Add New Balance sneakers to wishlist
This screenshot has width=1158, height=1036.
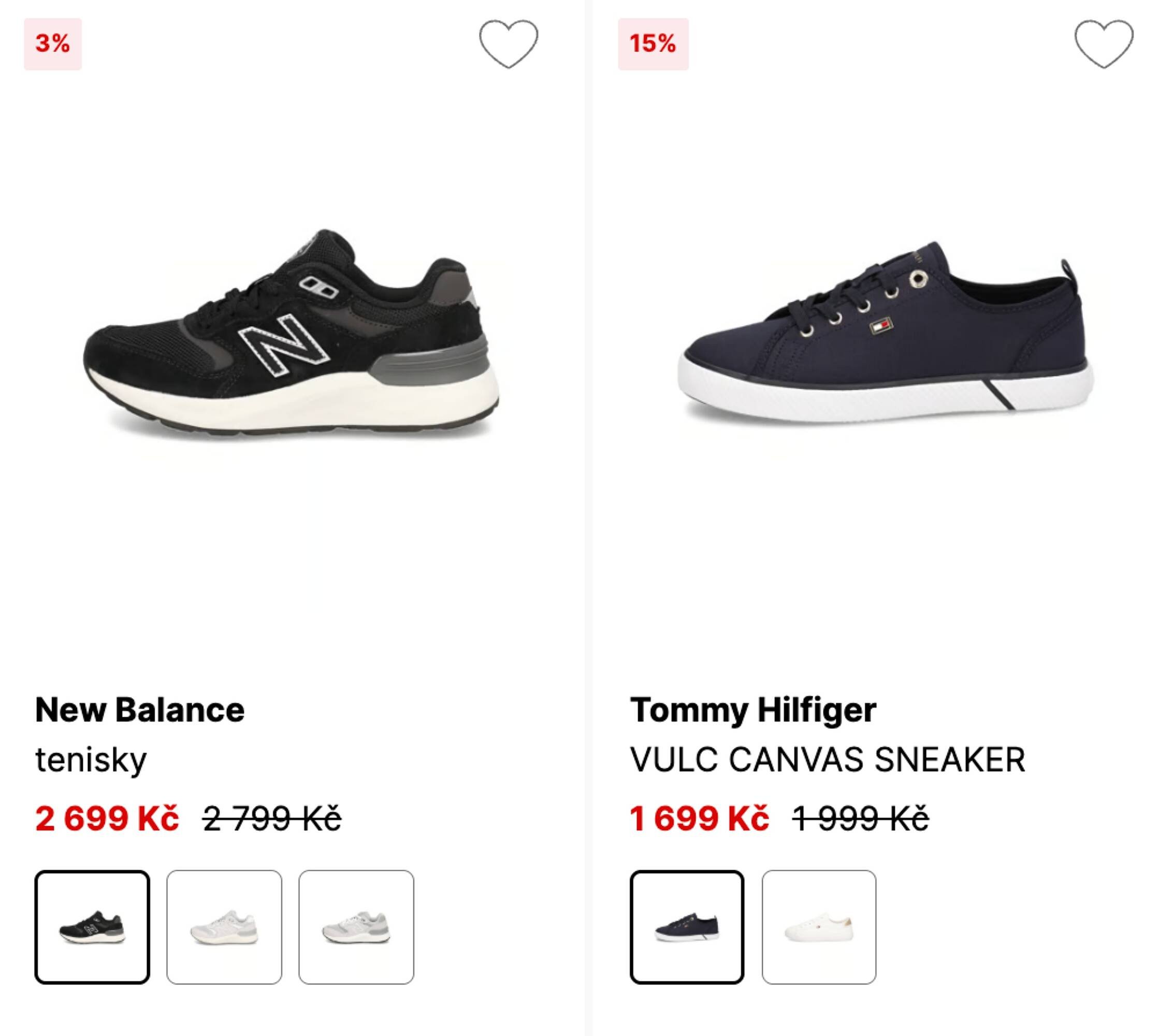click(508, 44)
